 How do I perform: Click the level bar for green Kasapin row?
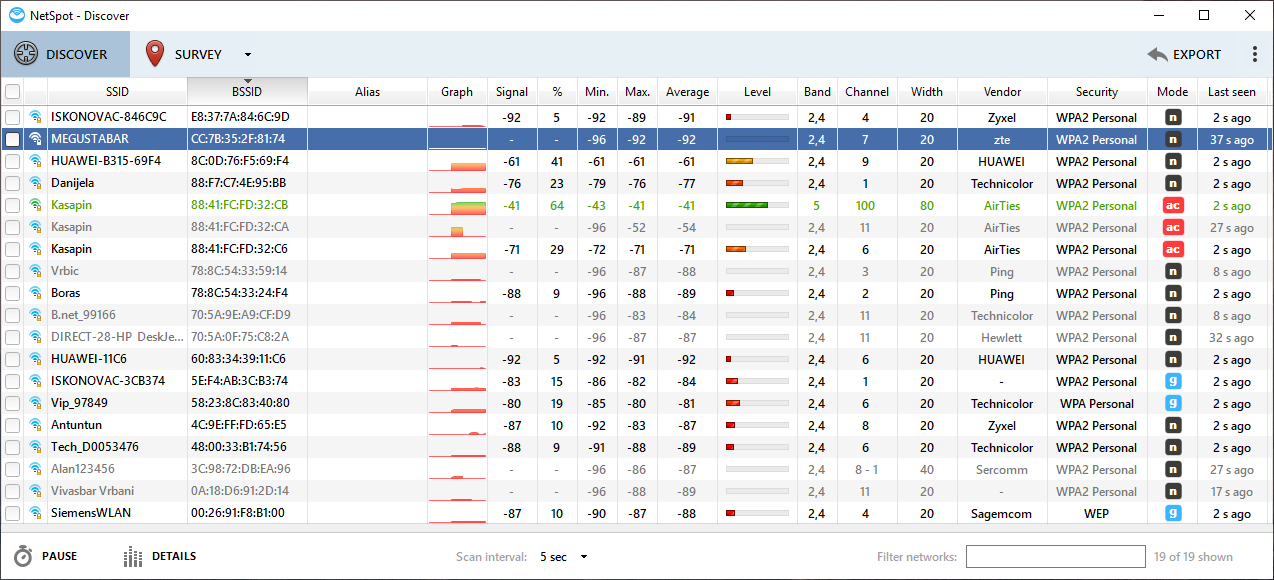click(757, 205)
